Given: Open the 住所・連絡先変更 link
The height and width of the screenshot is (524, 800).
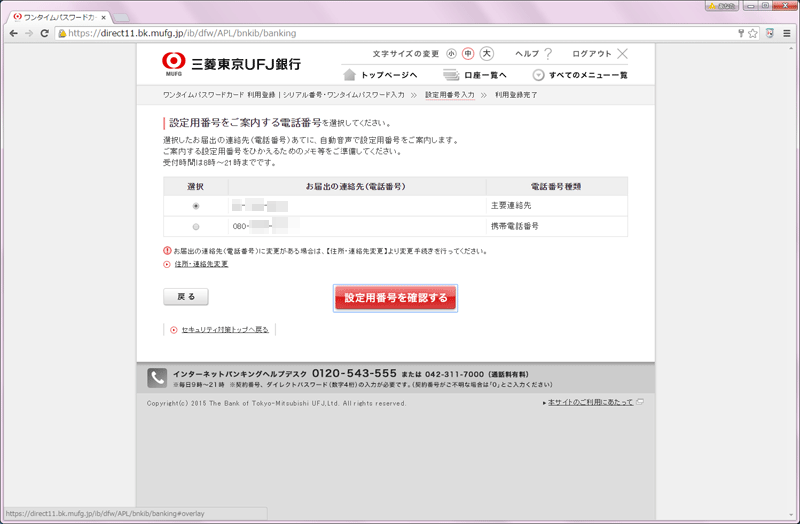Looking at the screenshot, I should pyautogui.click(x=201, y=264).
